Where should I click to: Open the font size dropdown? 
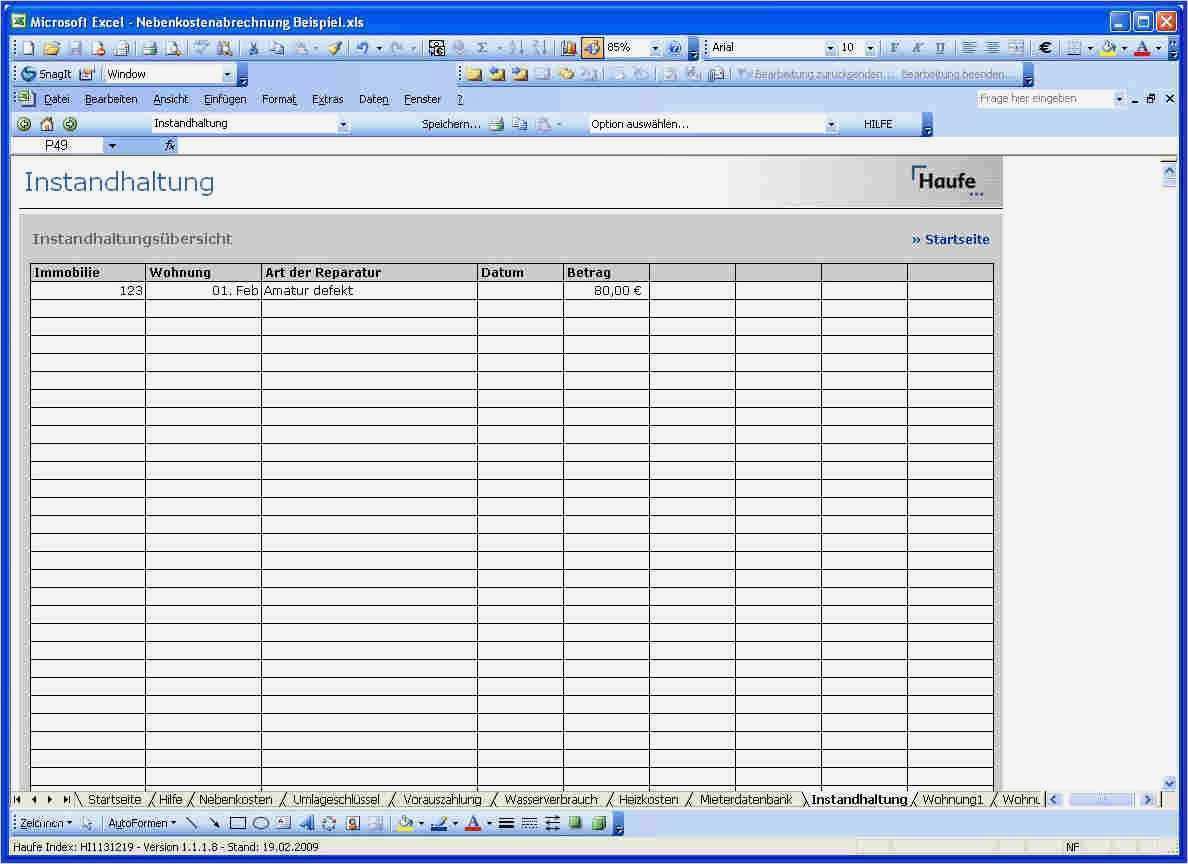(x=871, y=49)
